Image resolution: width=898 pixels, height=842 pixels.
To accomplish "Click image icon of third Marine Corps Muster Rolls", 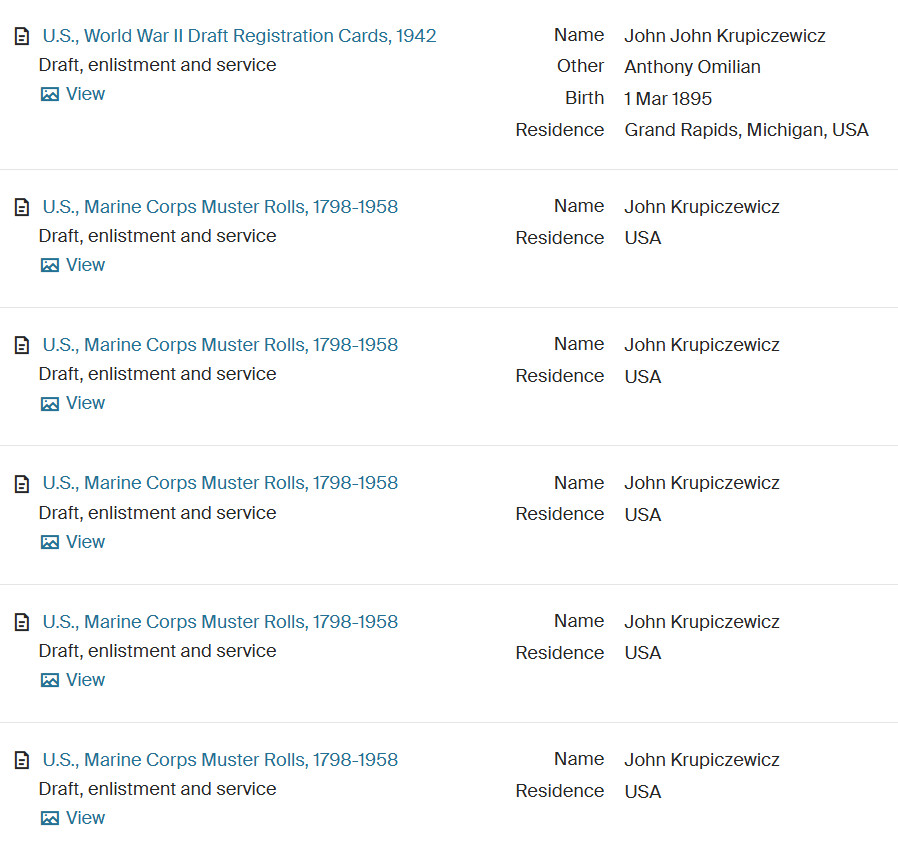I will click(50, 543).
